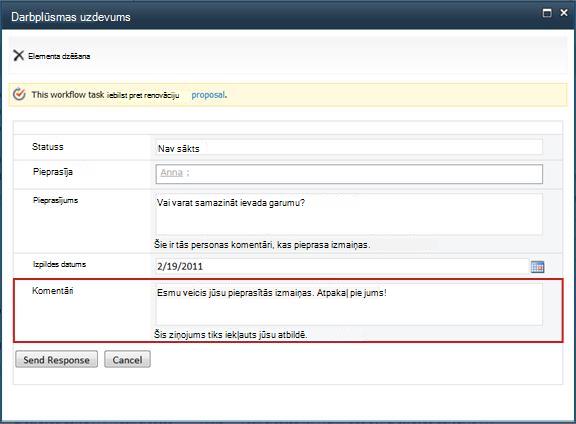The image size is (576, 424).
Task: Click the Darbplūsmas uzdevums title text
Action: pos(71,17)
